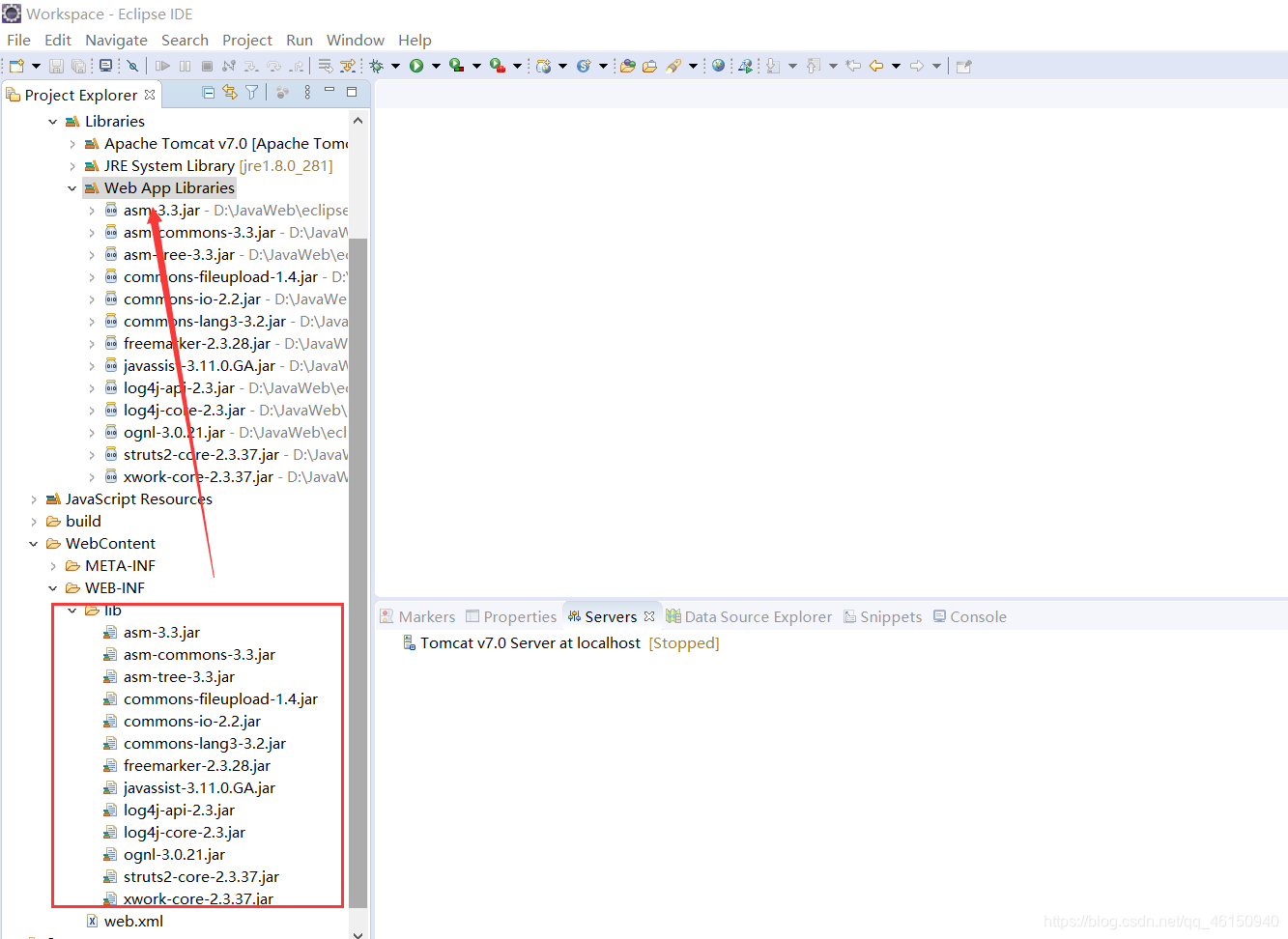The image size is (1288, 939).
Task: Collapse the Libraries tree node
Action: (x=53, y=122)
